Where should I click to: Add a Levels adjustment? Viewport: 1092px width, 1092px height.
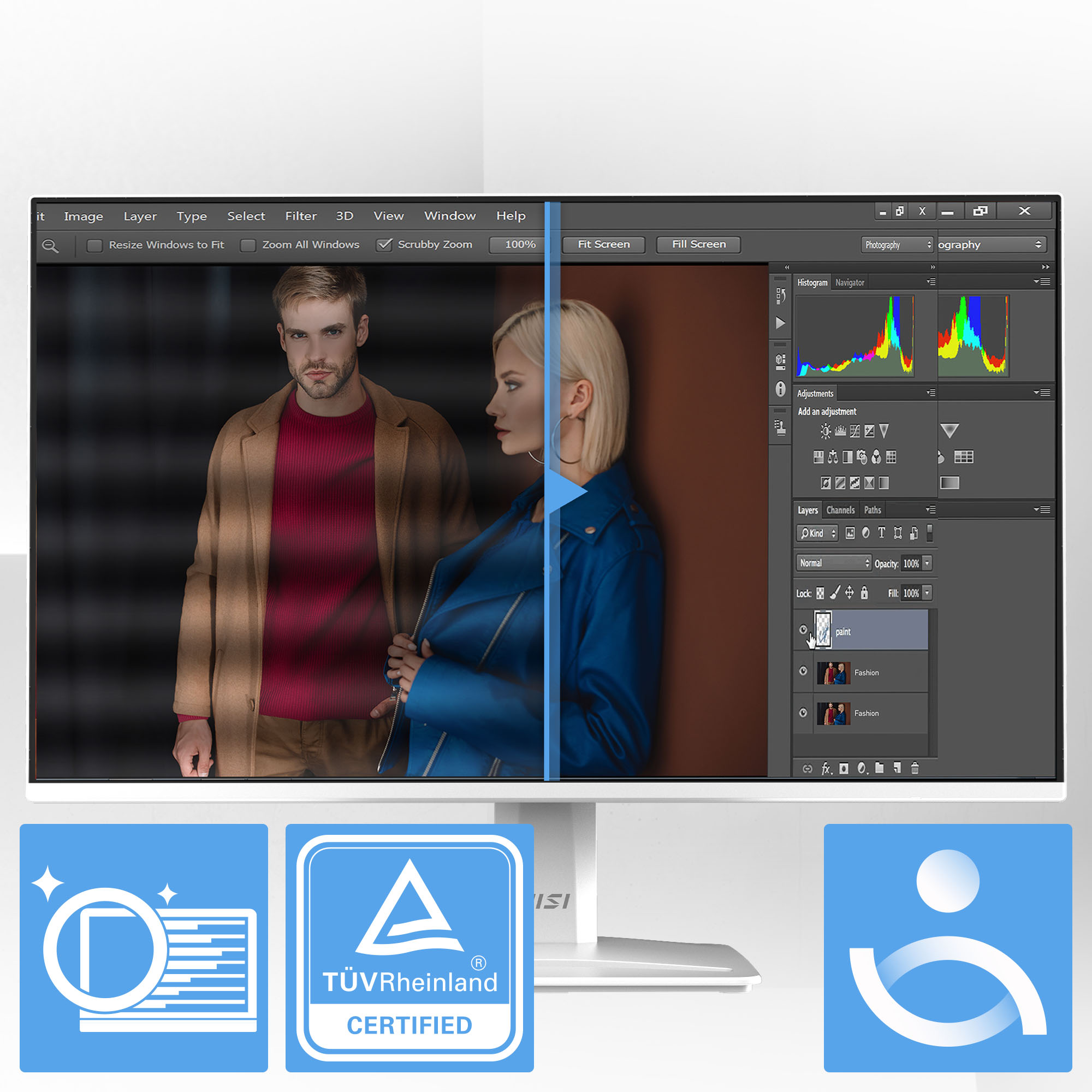(840, 431)
